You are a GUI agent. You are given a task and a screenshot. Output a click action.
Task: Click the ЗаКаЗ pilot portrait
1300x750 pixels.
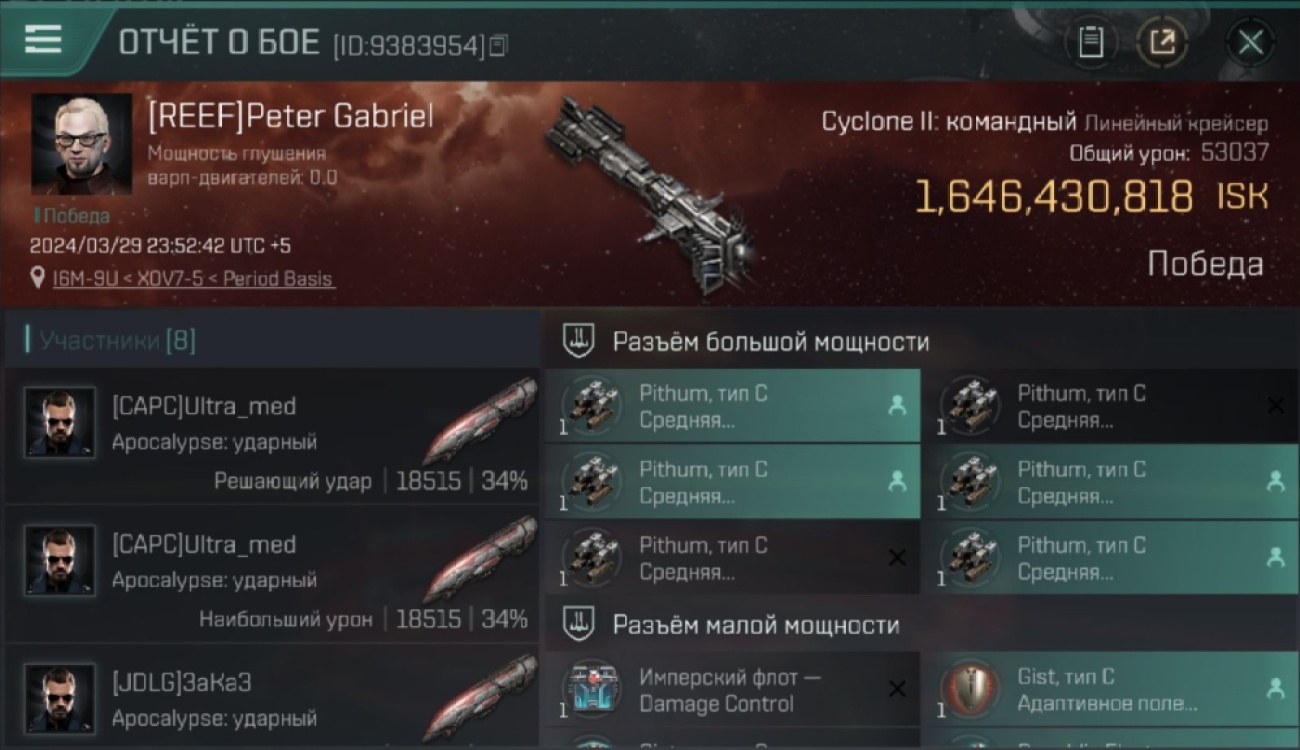60,698
